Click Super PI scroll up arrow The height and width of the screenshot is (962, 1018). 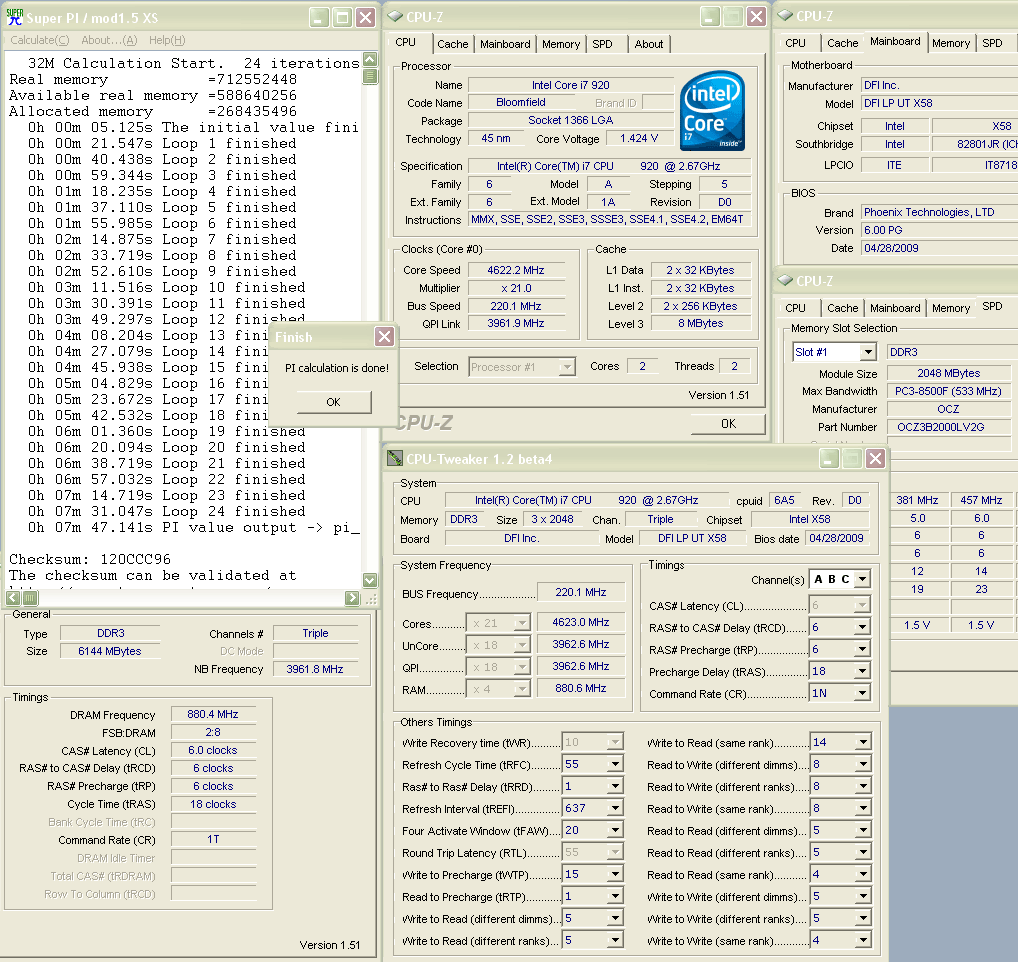(369, 60)
